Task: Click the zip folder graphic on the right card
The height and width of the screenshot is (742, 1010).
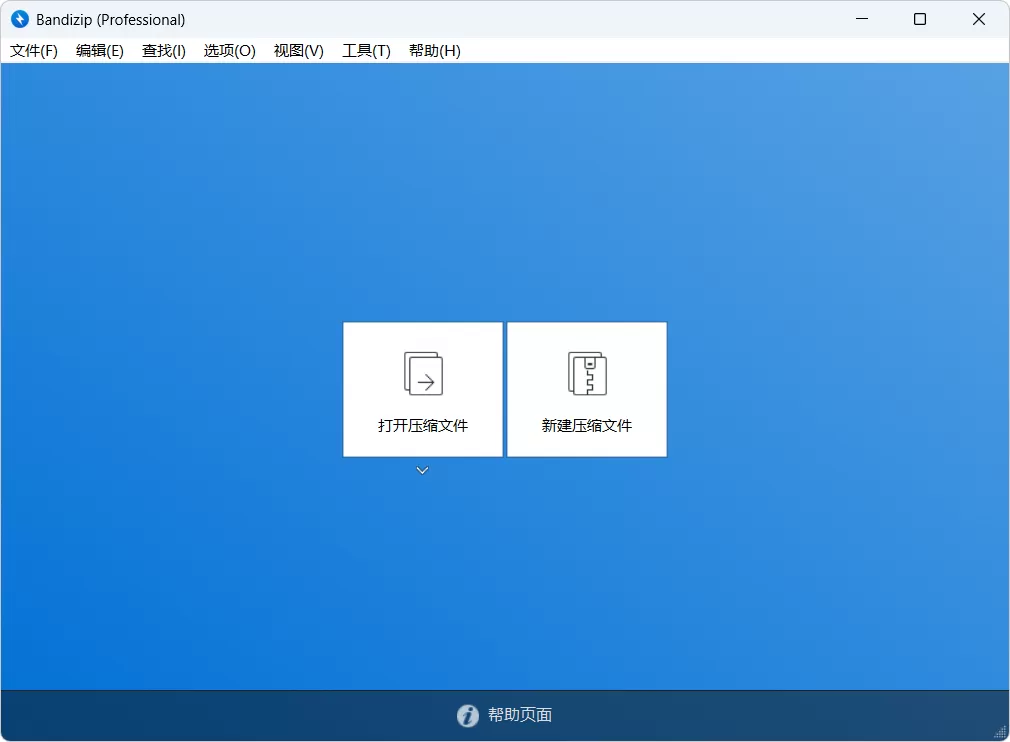Action: click(587, 373)
